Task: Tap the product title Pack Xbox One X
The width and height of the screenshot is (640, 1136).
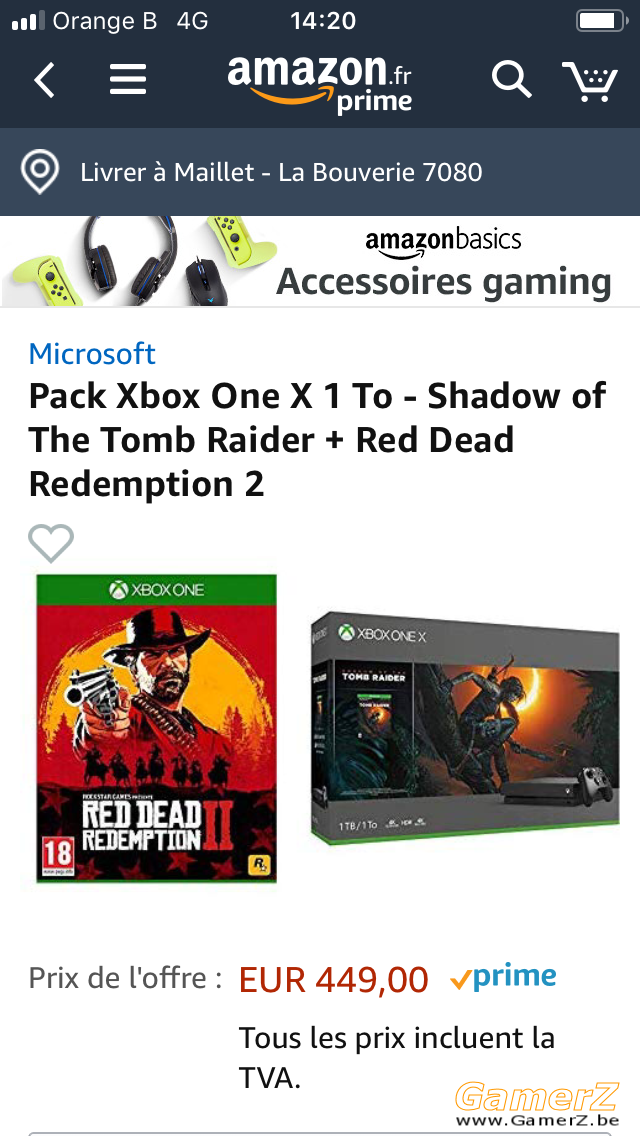Action: [x=317, y=440]
